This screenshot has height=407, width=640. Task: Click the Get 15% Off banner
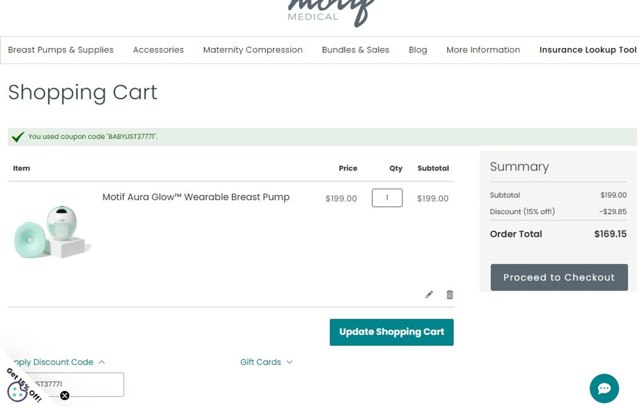pos(24,384)
